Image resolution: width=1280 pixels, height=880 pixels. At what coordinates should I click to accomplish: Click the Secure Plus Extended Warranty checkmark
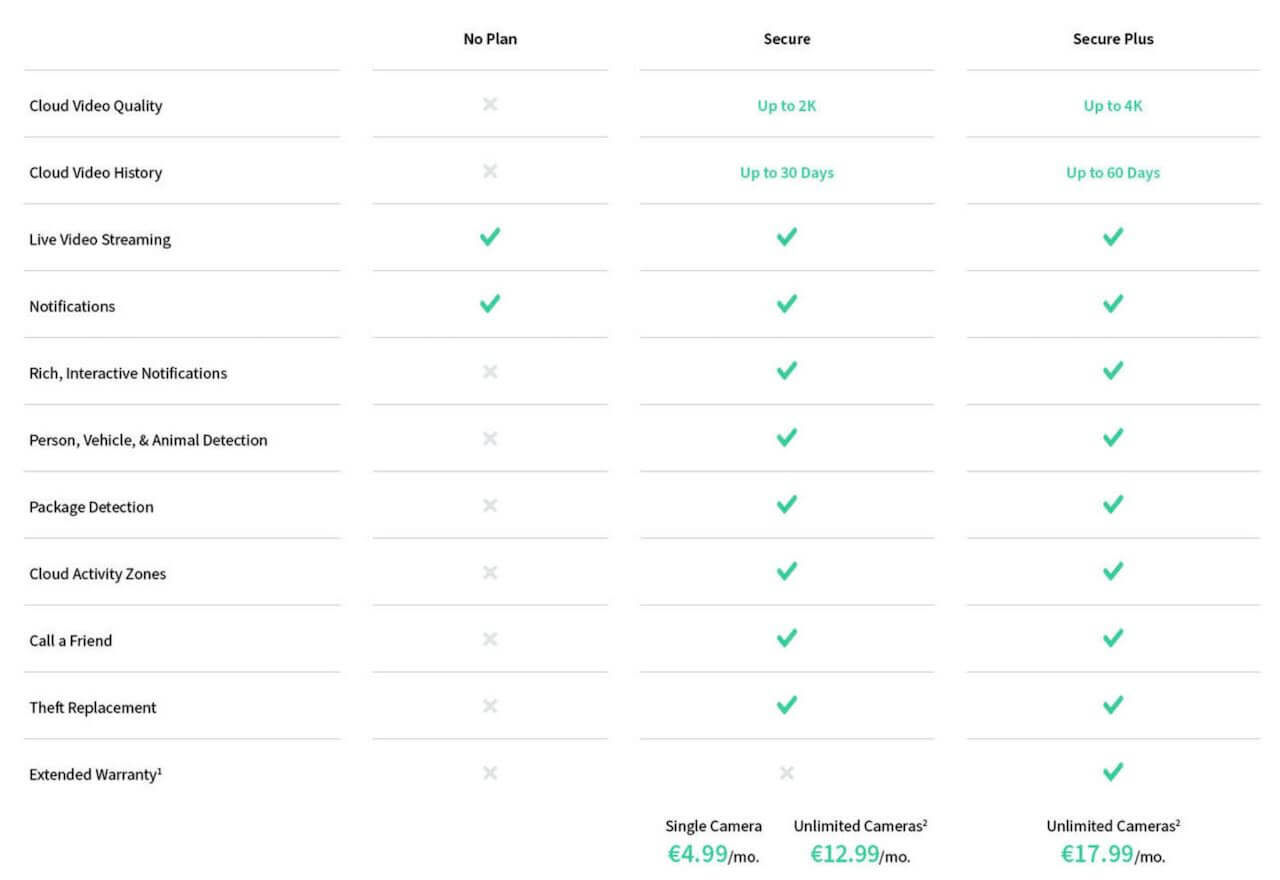(1113, 772)
